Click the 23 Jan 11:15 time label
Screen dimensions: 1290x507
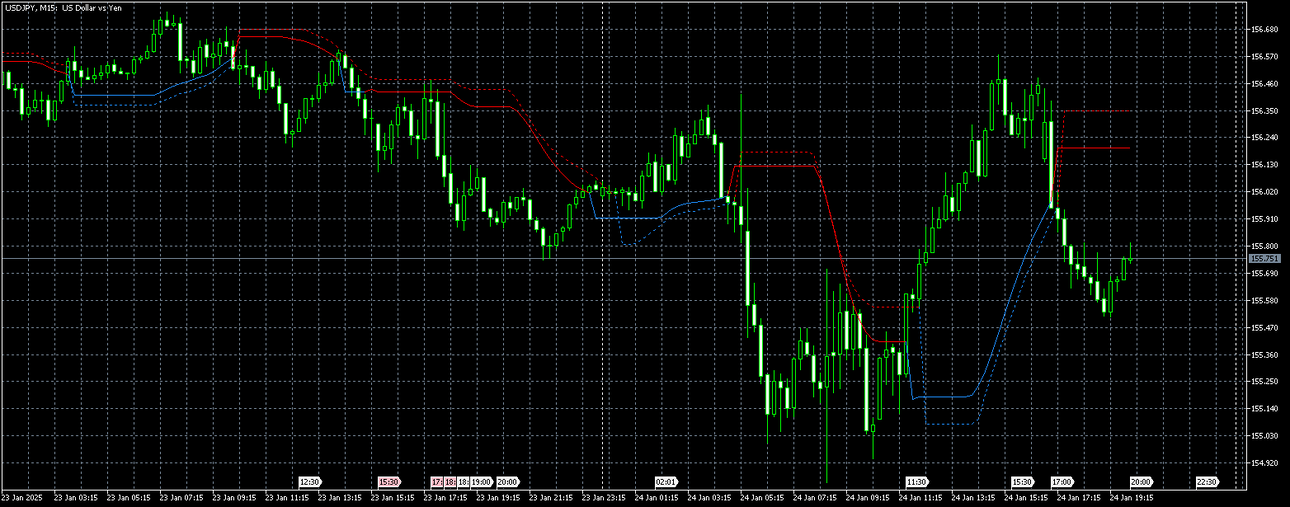(x=286, y=496)
